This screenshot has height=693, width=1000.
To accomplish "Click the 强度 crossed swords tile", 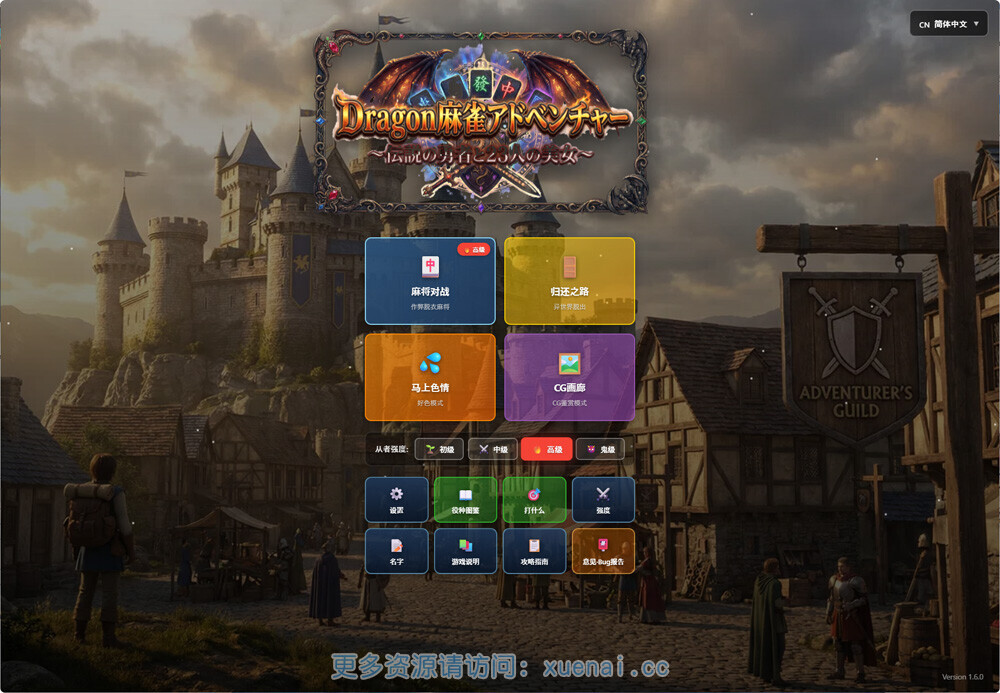I will coord(603,499).
